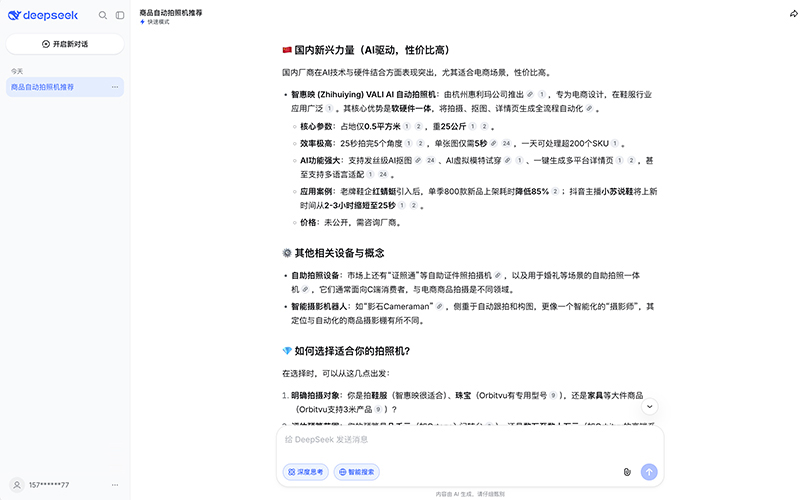Viewport: 800px width, 500px height.
Task: Open citation 1 after 应用广泛
Action: [330, 108]
